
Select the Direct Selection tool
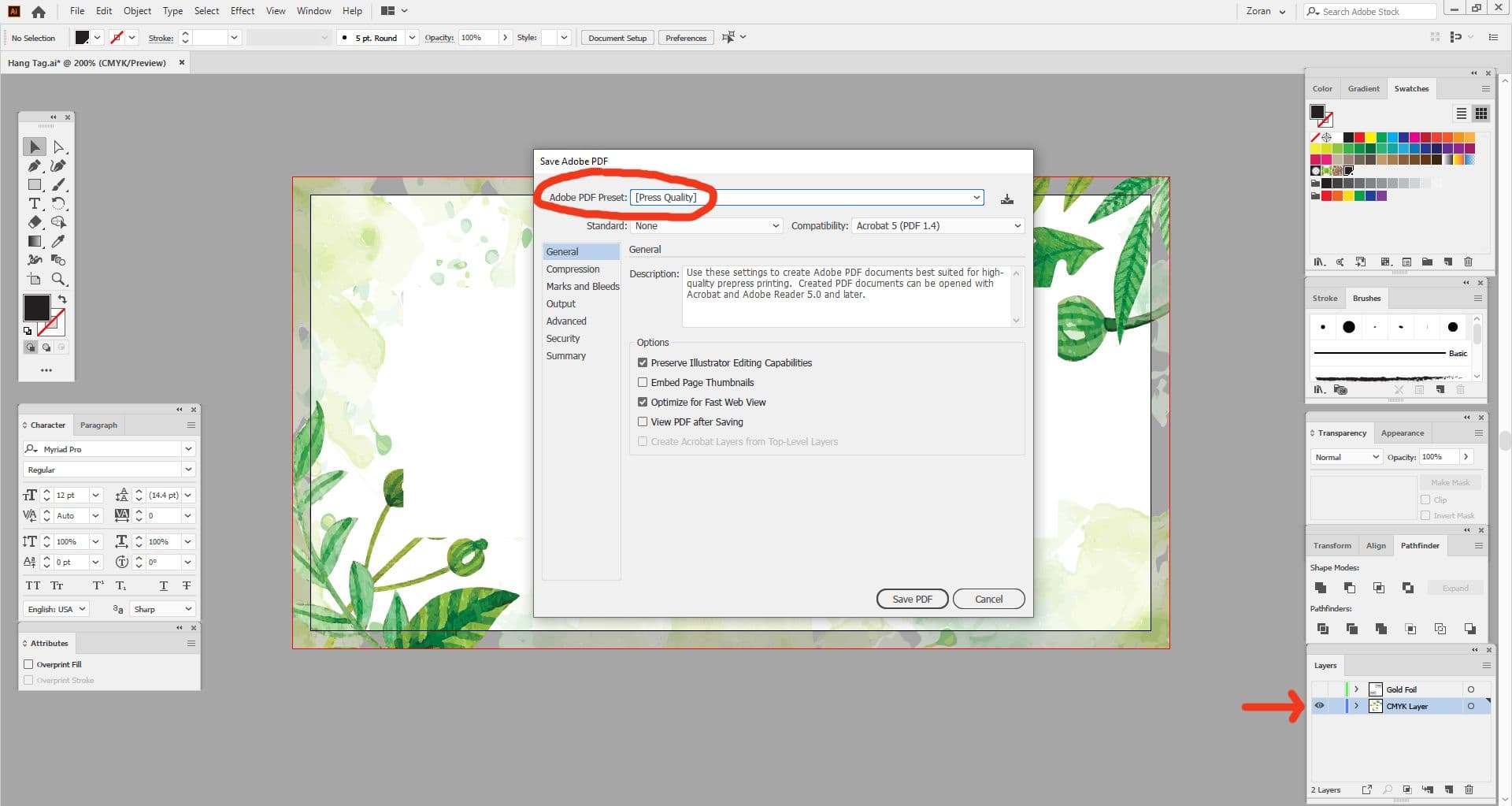[57, 147]
